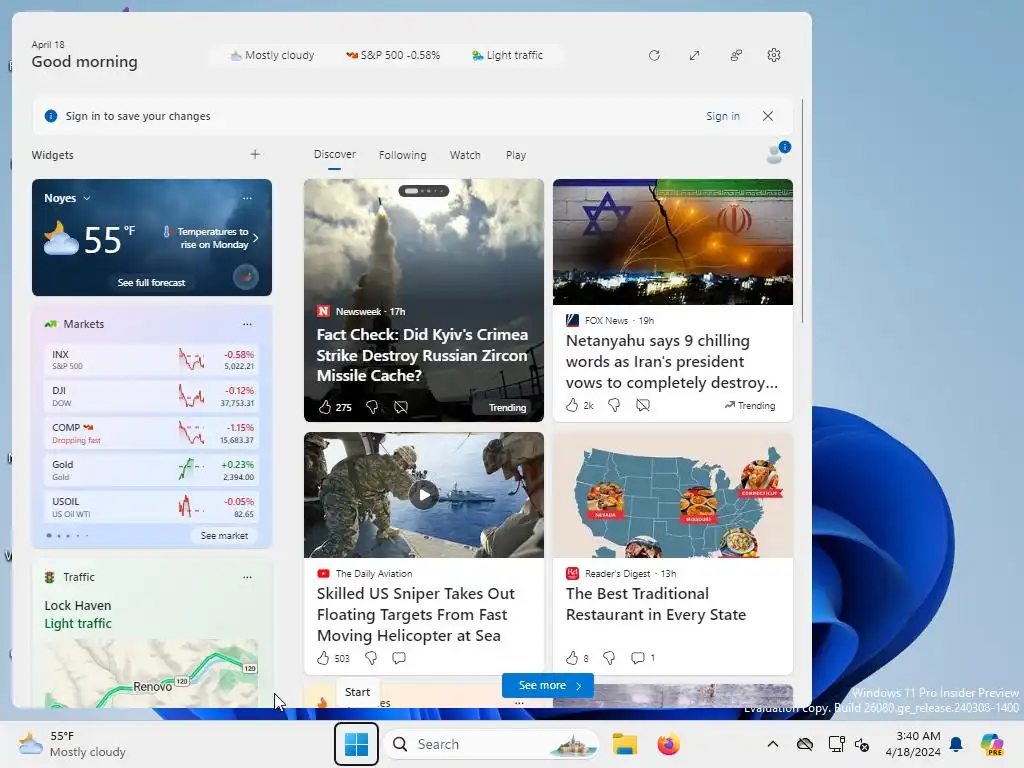The height and width of the screenshot is (768, 1024).
Task: Open File Explorer from taskbar
Action: pos(625,744)
